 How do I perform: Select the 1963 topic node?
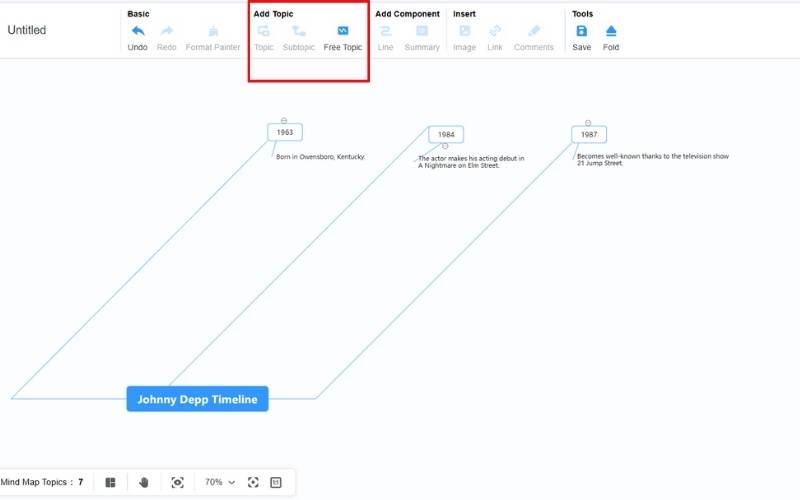point(285,132)
